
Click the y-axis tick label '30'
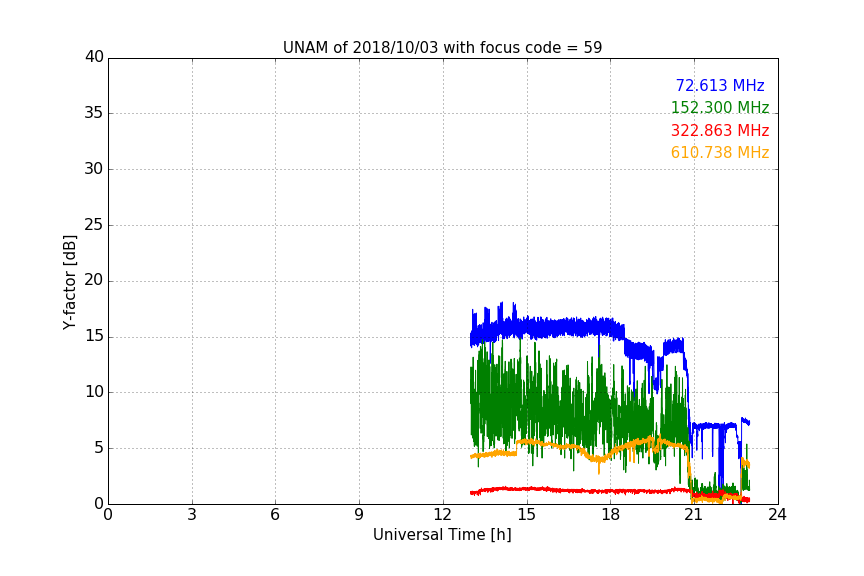coord(94,169)
